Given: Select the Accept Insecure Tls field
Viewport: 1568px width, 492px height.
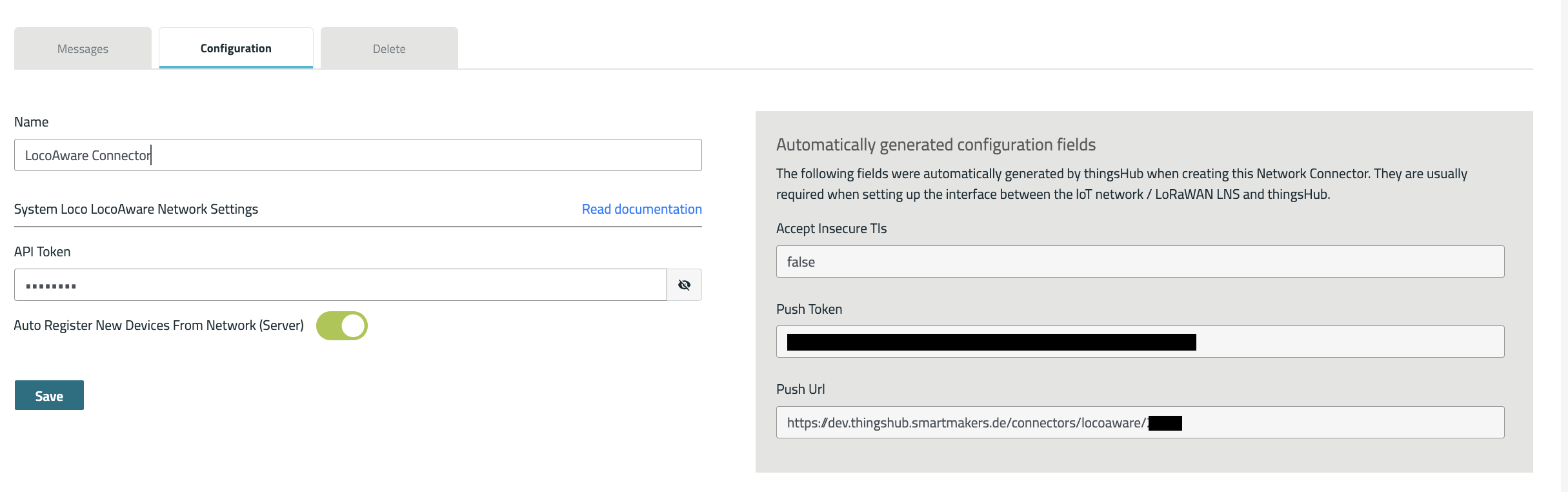Looking at the screenshot, I should 1140,261.
